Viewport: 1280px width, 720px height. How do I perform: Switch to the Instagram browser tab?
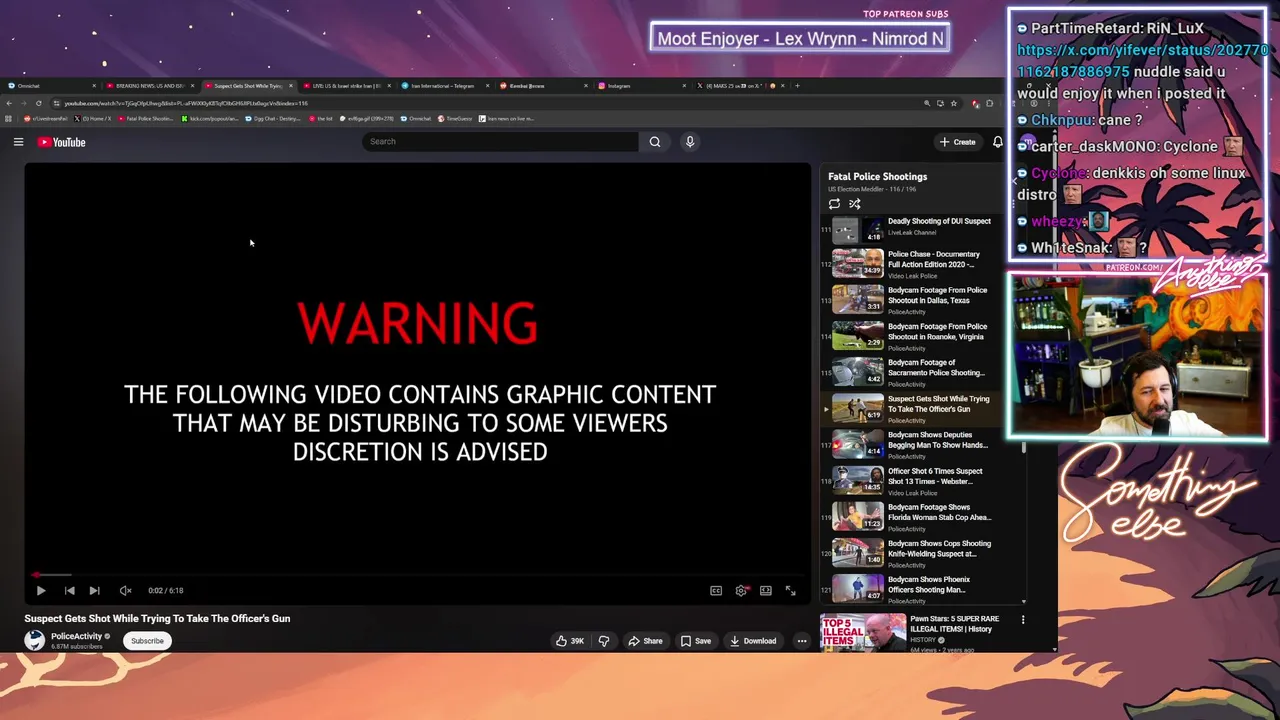click(640, 86)
